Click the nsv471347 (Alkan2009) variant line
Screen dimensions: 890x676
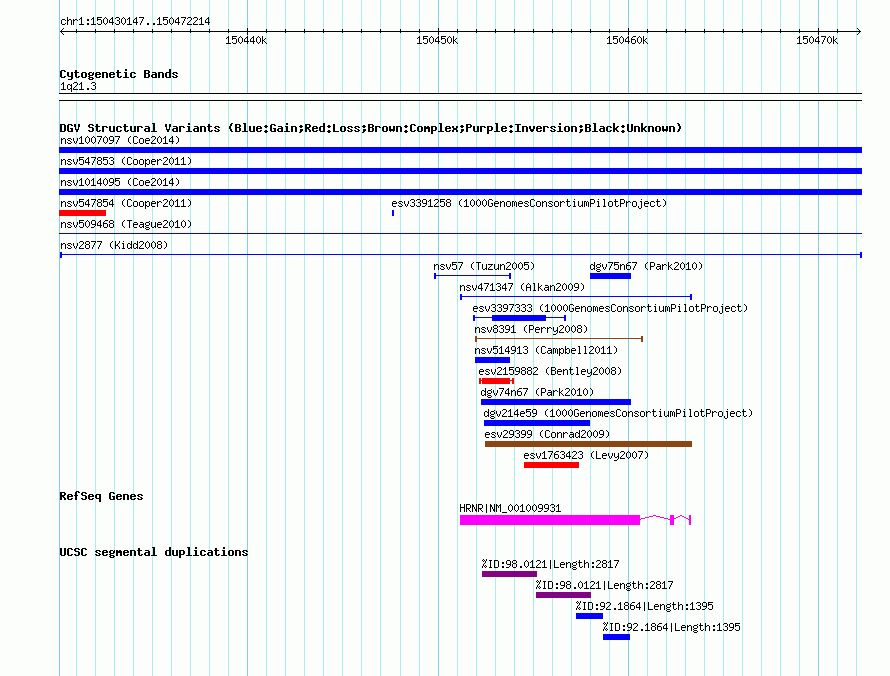click(576, 297)
